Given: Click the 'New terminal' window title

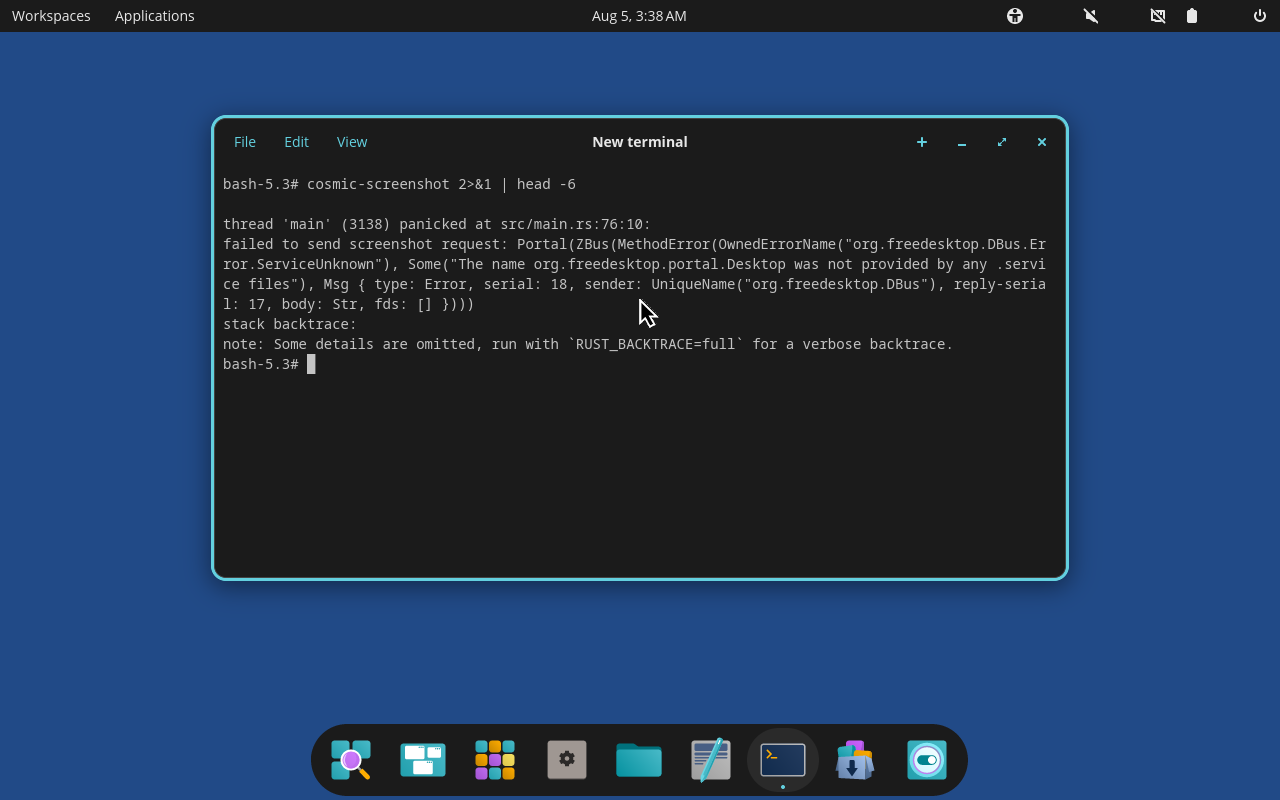Looking at the screenshot, I should 640,142.
